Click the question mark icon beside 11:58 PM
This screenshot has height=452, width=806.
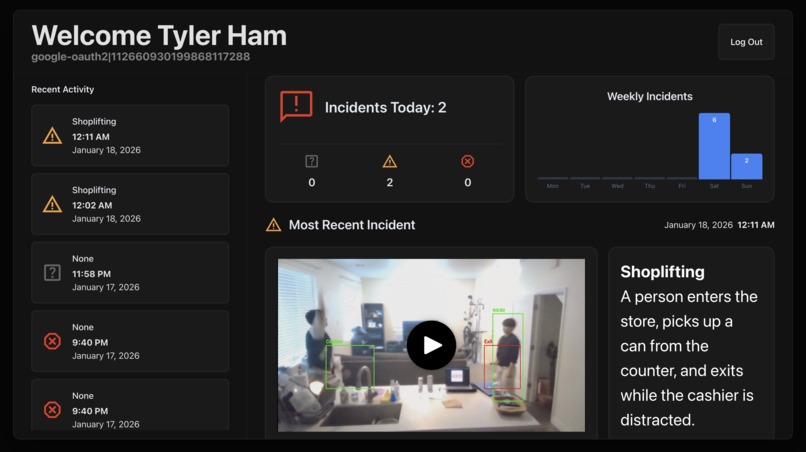coord(52,273)
